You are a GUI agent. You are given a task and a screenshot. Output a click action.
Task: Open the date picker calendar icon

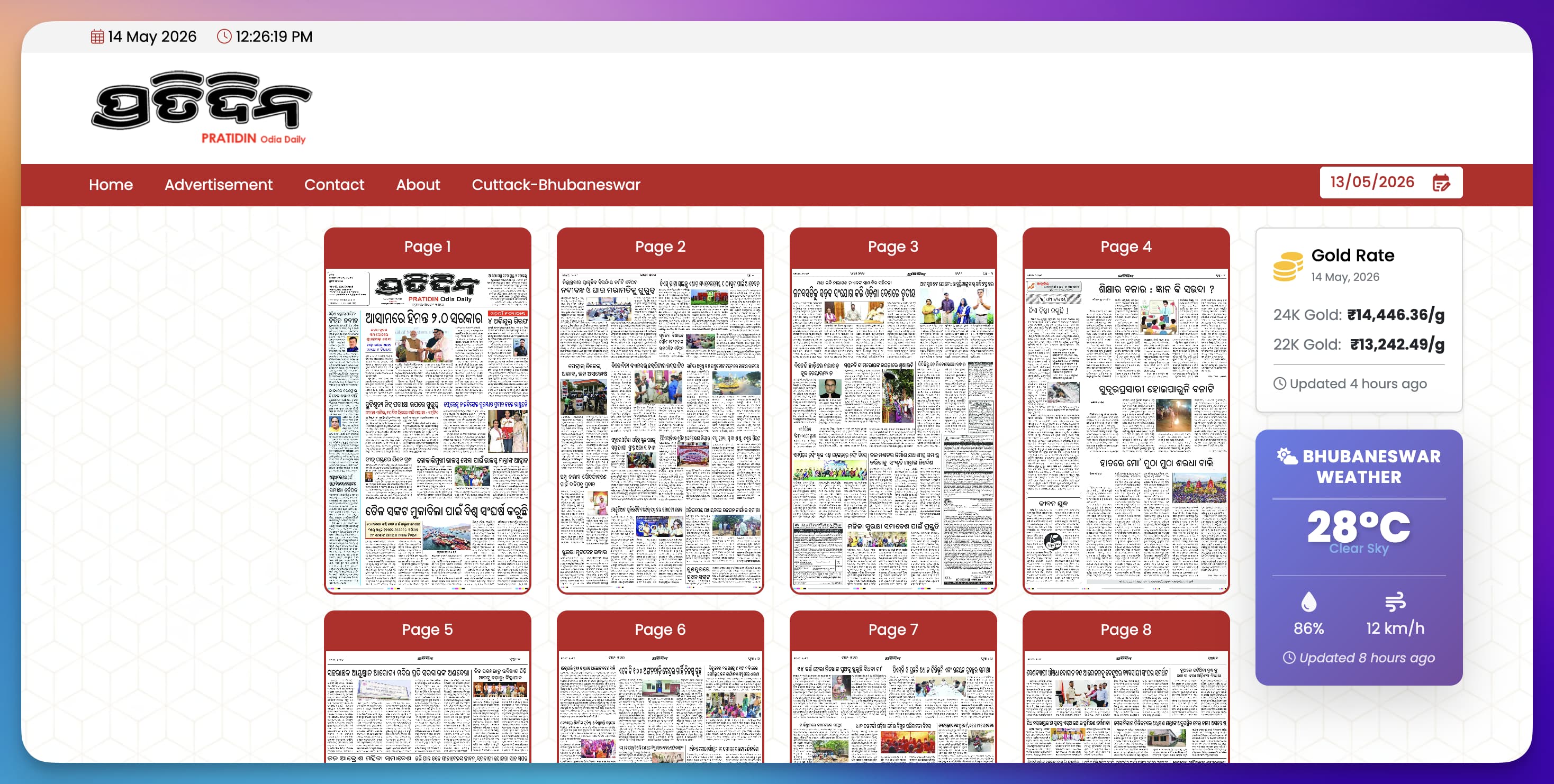point(1441,182)
